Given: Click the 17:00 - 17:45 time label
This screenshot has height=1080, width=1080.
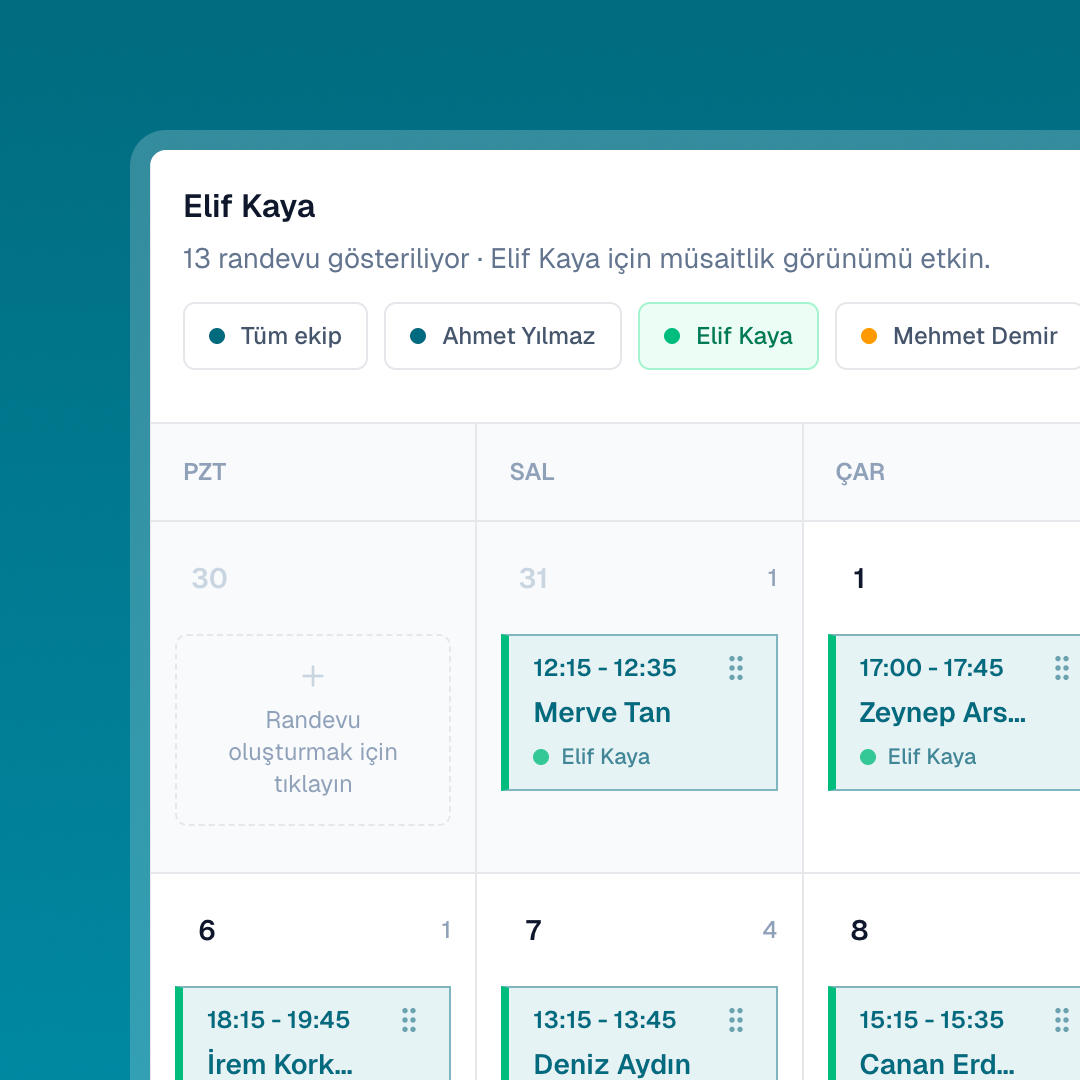Looking at the screenshot, I should click(x=931, y=668).
